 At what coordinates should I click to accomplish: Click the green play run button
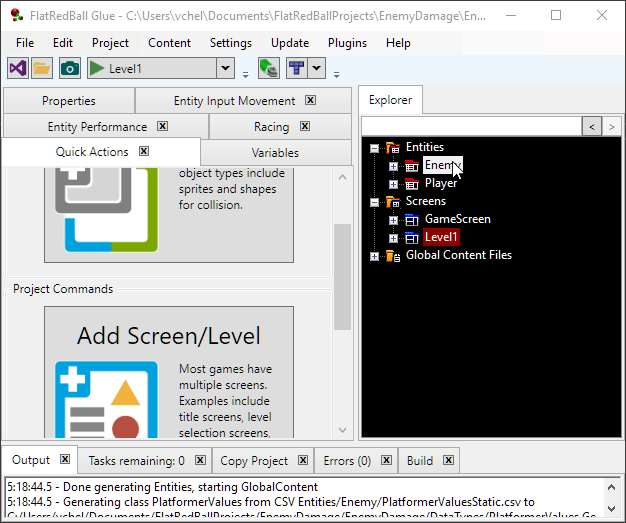click(97, 68)
